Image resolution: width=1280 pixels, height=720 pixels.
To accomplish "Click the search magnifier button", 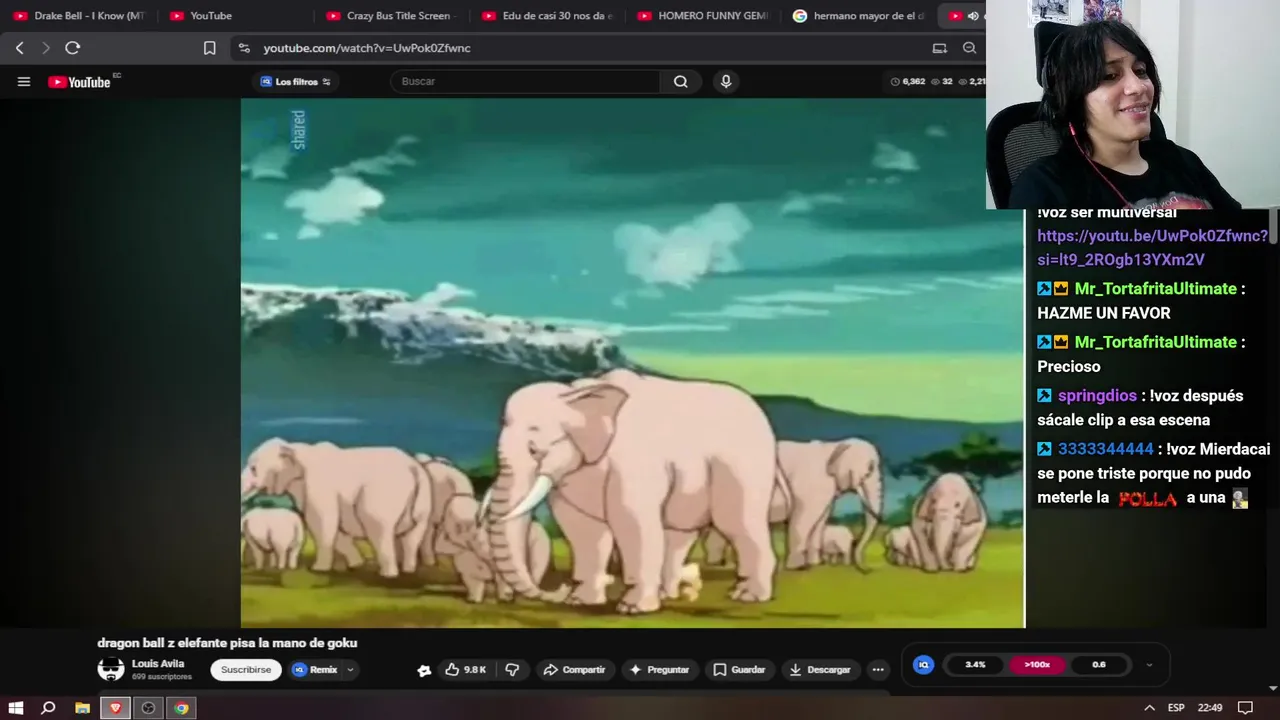I will [x=680, y=82].
